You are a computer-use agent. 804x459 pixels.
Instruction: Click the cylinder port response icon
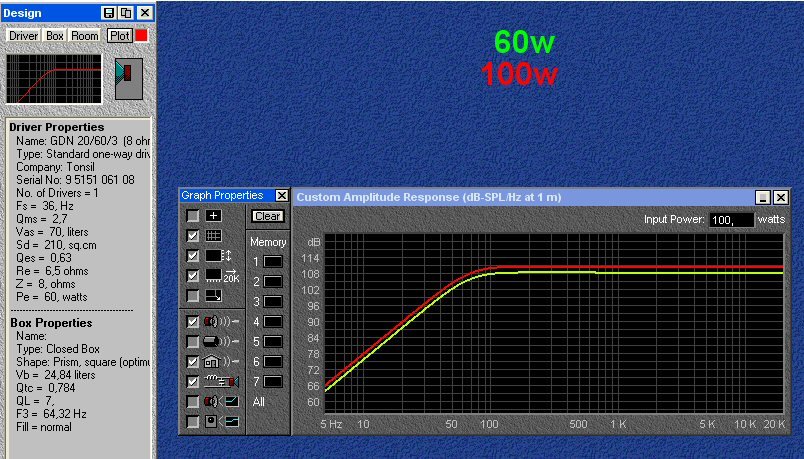(222, 342)
